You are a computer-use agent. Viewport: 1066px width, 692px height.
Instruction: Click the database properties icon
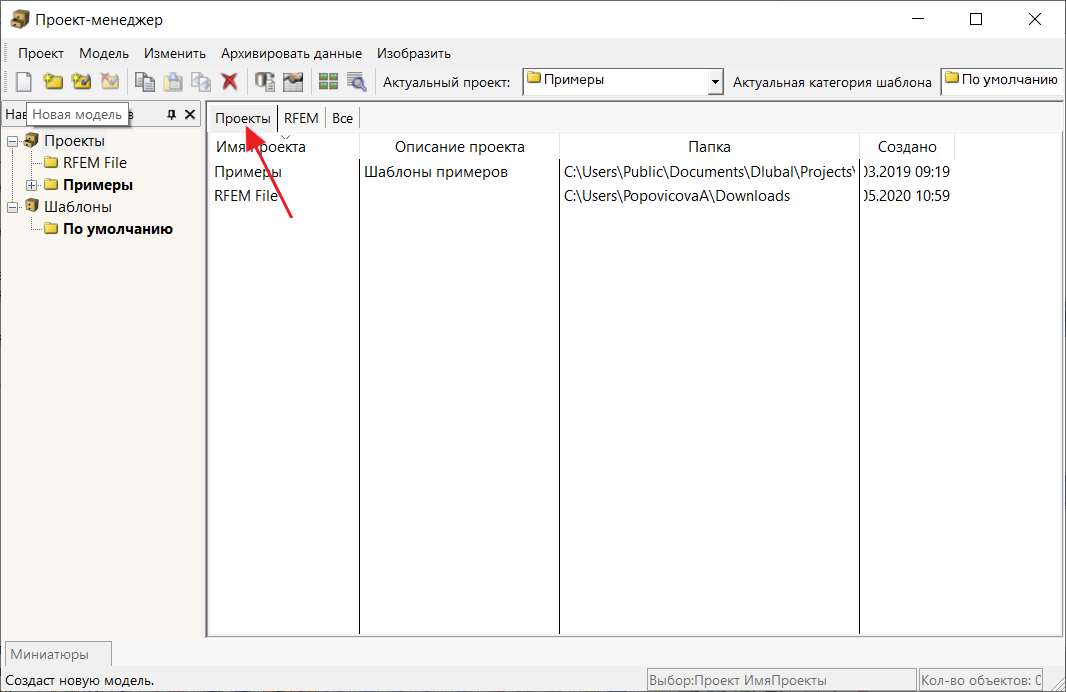point(264,82)
